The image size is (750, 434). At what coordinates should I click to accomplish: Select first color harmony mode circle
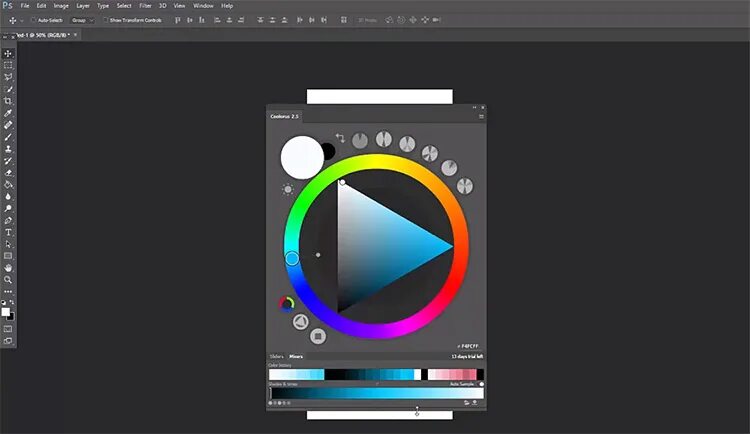click(x=360, y=140)
